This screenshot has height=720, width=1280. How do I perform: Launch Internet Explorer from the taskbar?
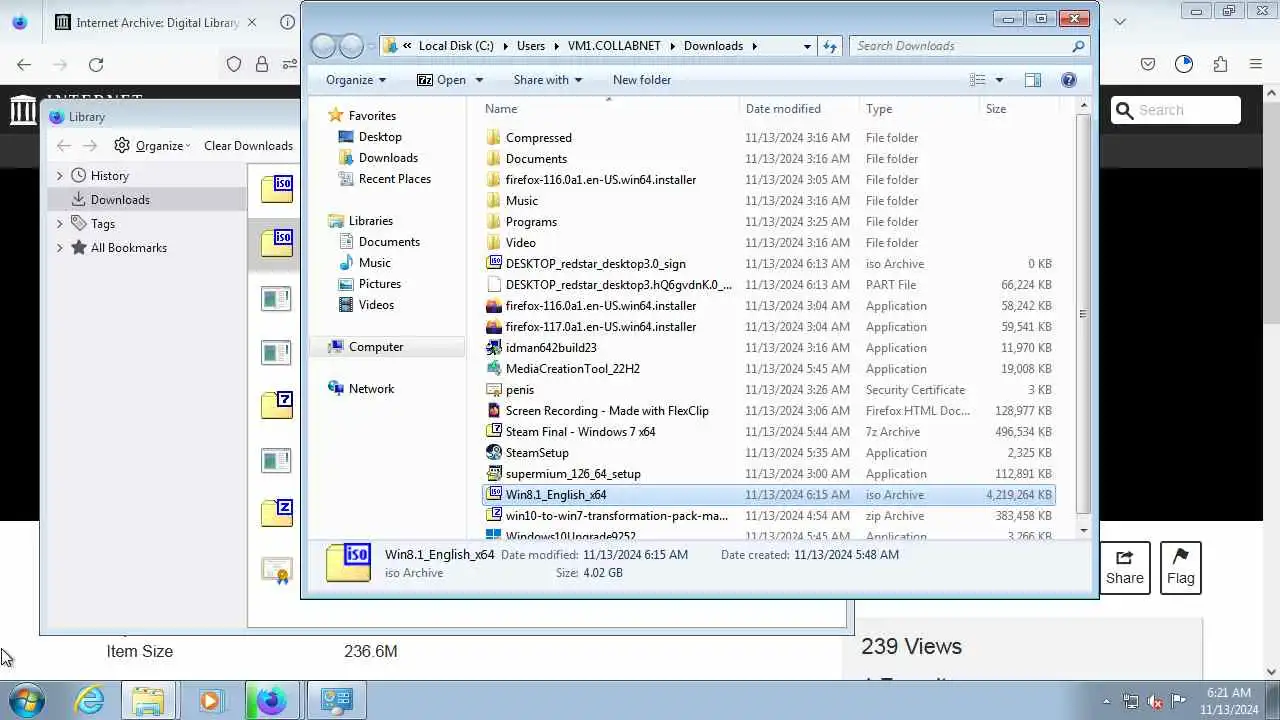(89, 700)
